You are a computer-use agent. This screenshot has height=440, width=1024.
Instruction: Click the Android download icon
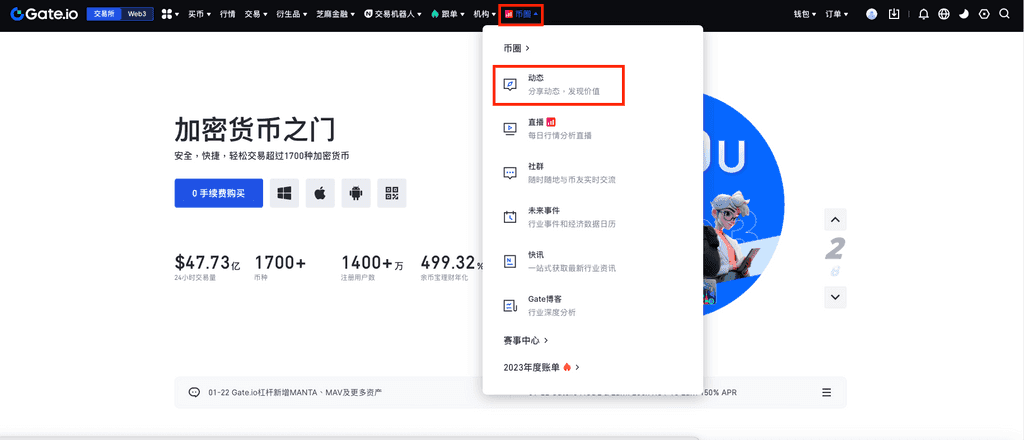coord(356,193)
